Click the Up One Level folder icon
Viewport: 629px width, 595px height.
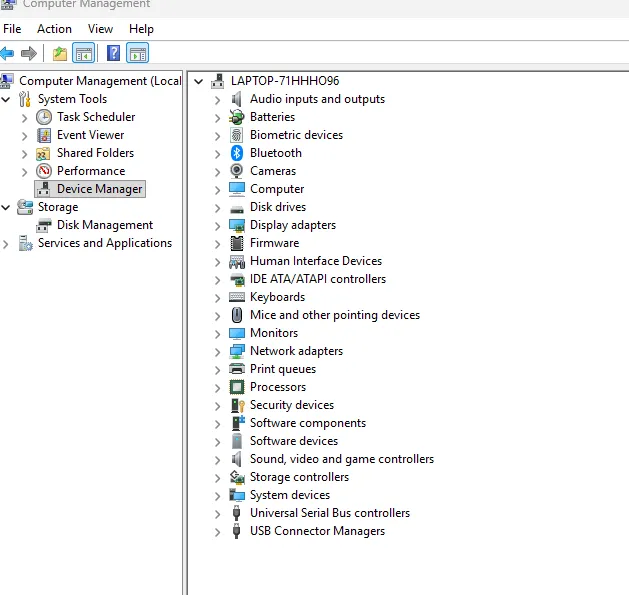[60, 53]
